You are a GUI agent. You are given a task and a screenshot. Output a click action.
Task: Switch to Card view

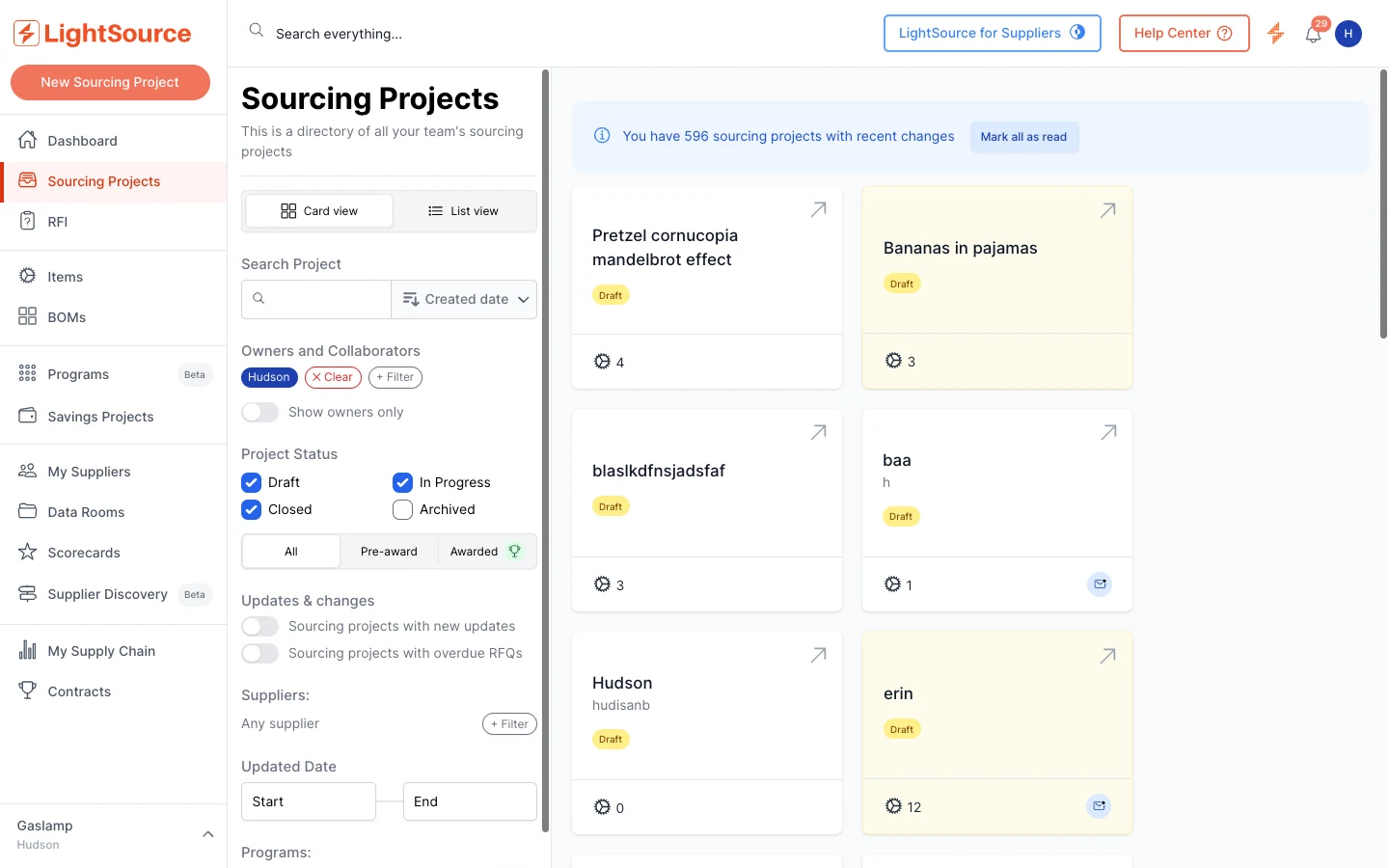click(319, 210)
